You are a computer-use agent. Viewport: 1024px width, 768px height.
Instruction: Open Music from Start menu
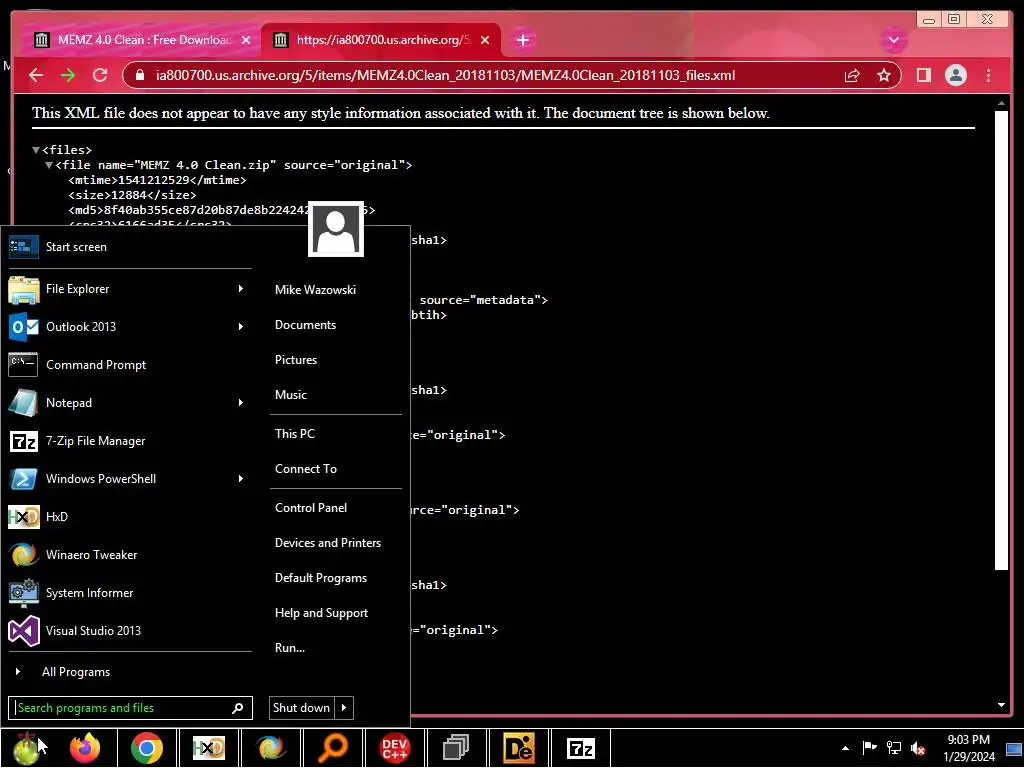click(x=291, y=394)
